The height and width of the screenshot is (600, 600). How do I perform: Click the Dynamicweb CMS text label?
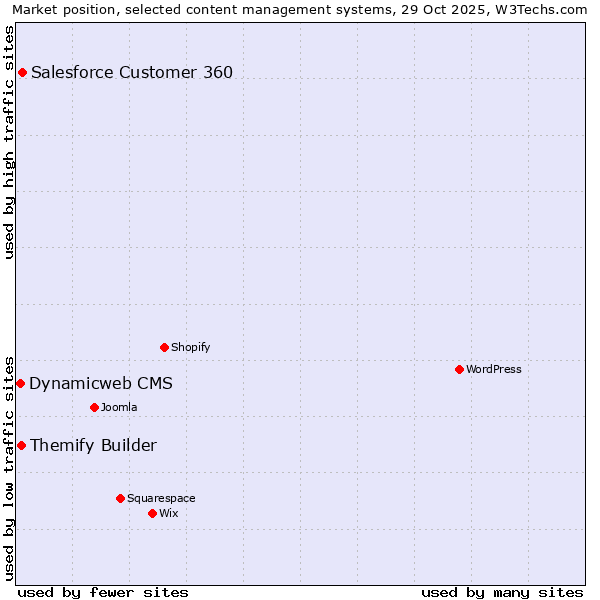(x=100, y=384)
